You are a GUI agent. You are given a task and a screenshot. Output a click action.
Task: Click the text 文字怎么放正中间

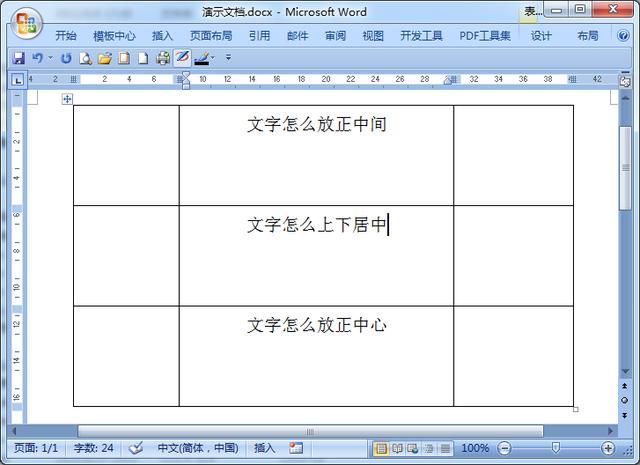click(x=317, y=124)
